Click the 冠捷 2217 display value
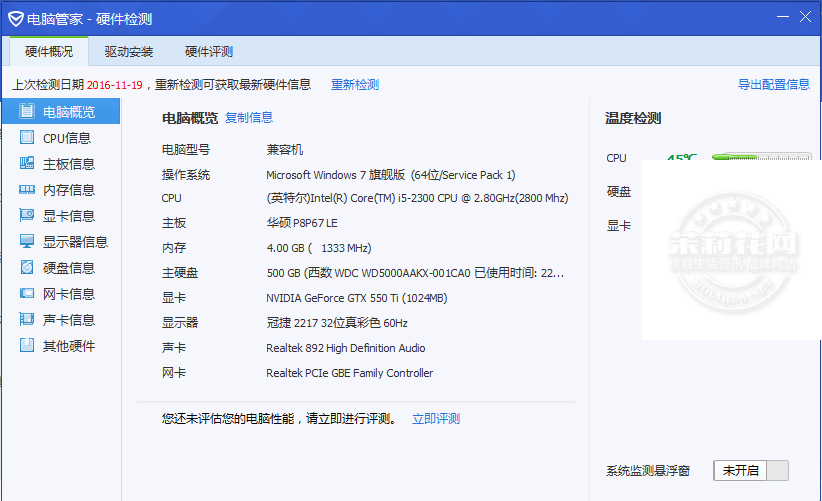 [x=337, y=323]
